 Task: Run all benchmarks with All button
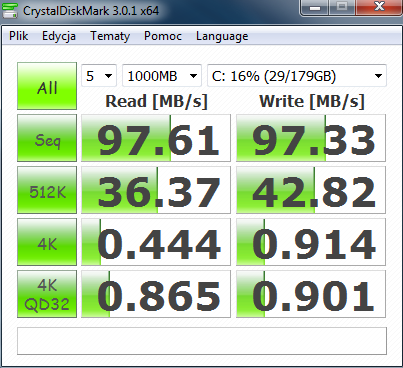tap(47, 86)
